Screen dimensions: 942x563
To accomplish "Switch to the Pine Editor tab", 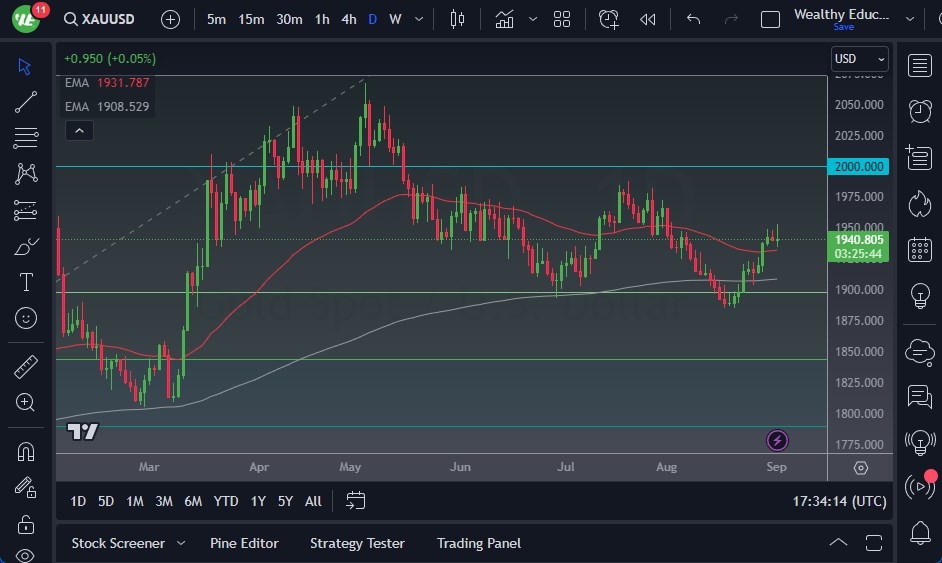I will pos(244,543).
